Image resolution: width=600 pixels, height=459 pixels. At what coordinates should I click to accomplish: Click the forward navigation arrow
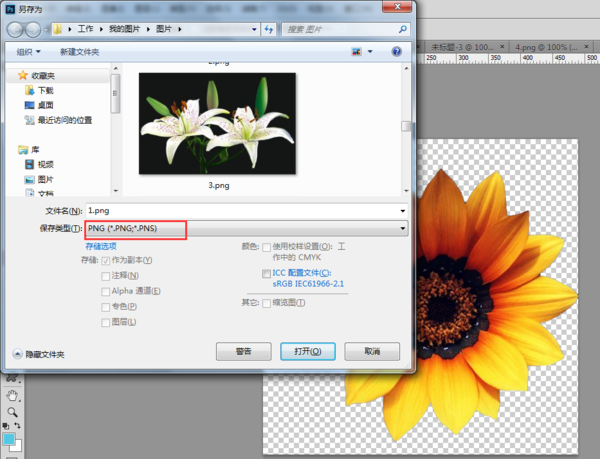pos(33,29)
